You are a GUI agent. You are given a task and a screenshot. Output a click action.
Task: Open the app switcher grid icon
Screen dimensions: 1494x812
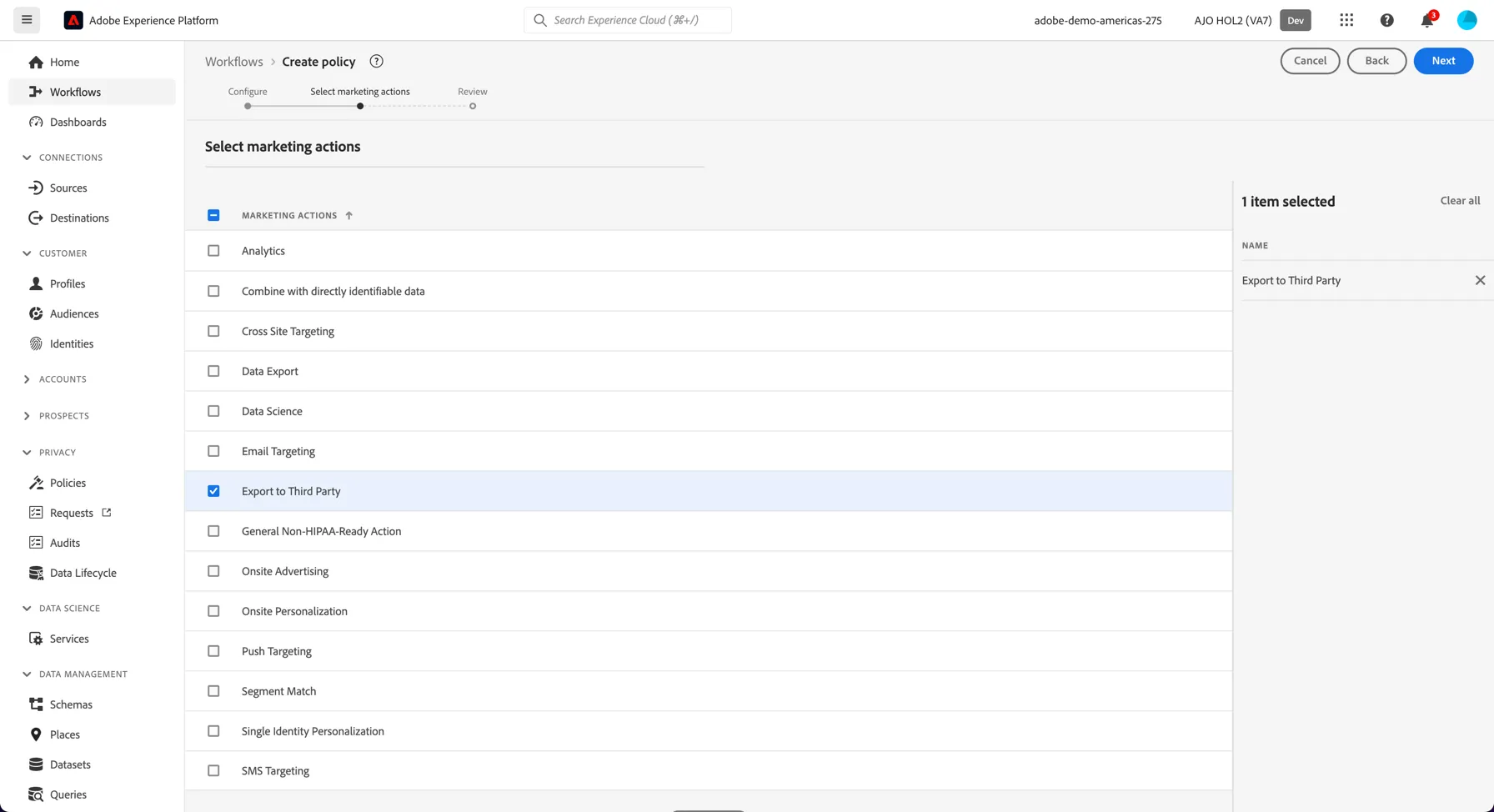(1346, 20)
